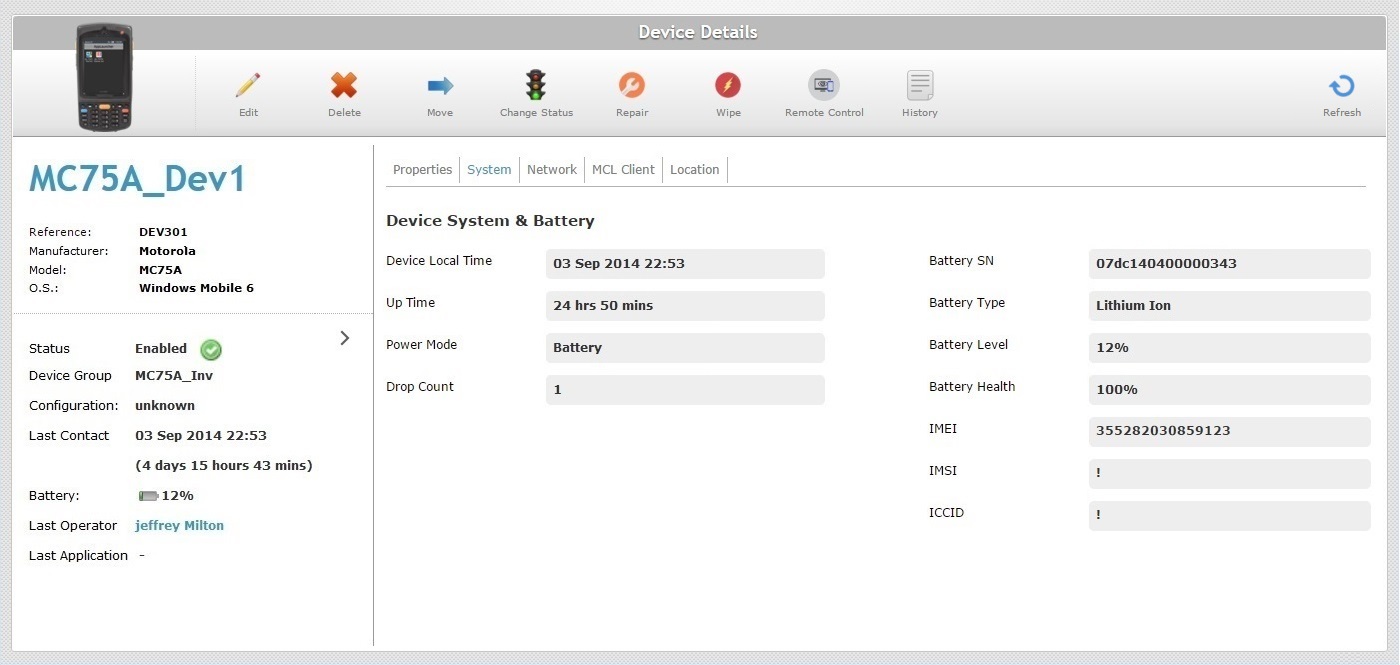Click the Edit icon in the toolbar
This screenshot has height=665, width=1400.
[247, 85]
